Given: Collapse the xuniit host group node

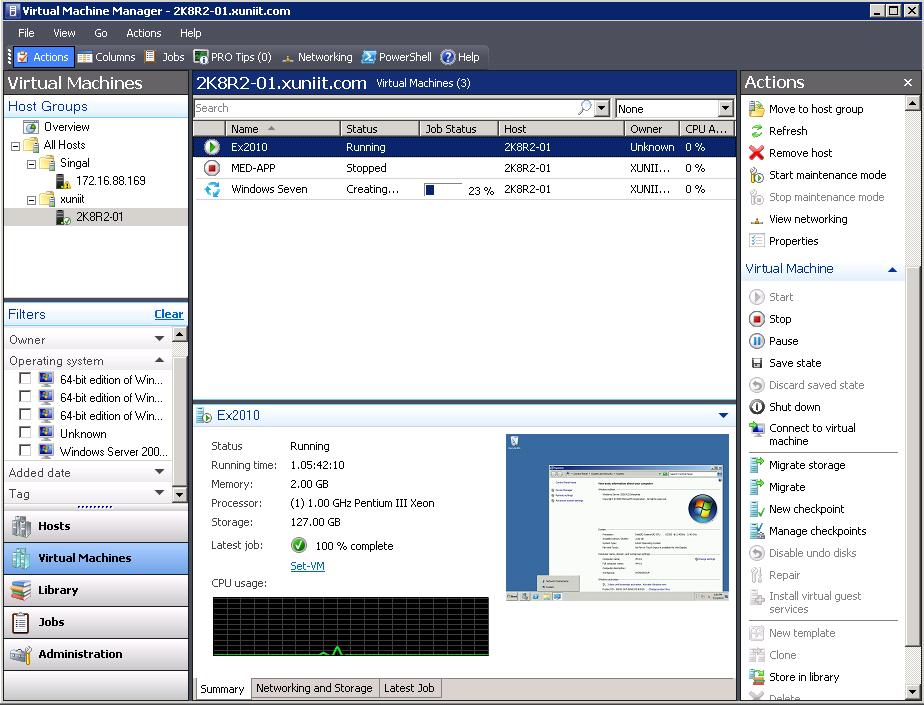Looking at the screenshot, I should point(32,200).
